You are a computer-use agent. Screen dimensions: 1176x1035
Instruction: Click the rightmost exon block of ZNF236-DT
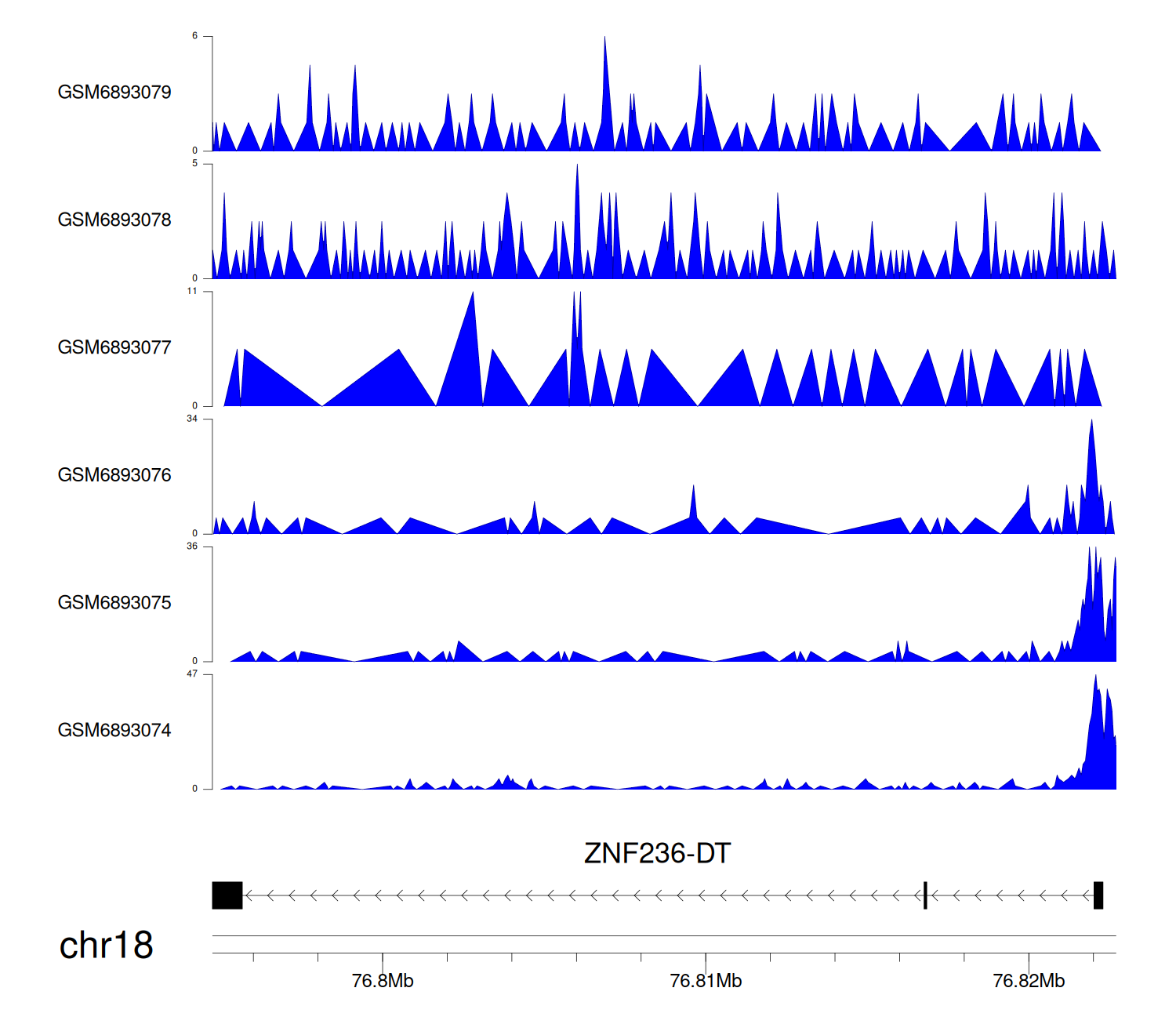click(x=1098, y=895)
